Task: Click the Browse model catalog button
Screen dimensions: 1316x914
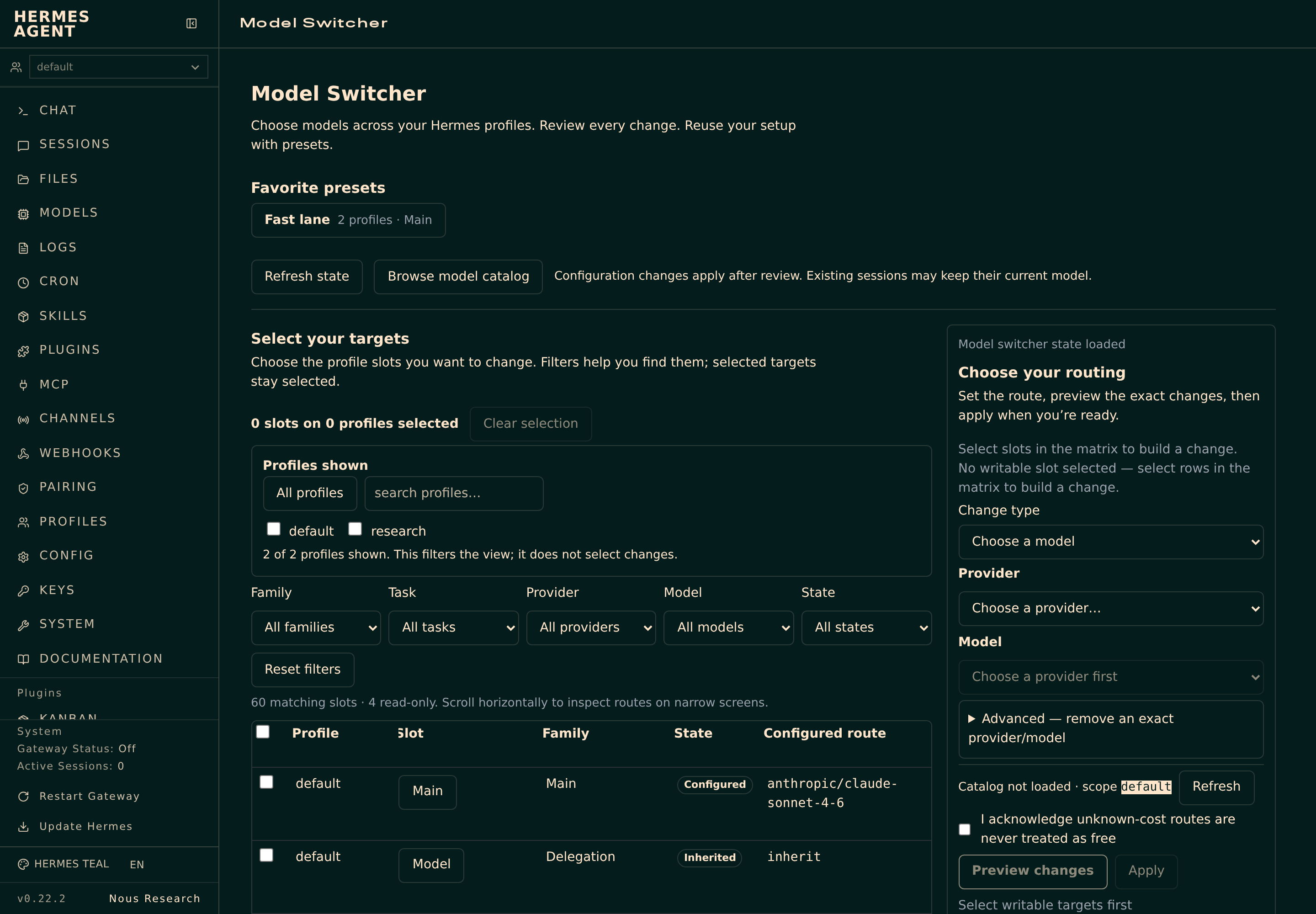Action: point(458,276)
